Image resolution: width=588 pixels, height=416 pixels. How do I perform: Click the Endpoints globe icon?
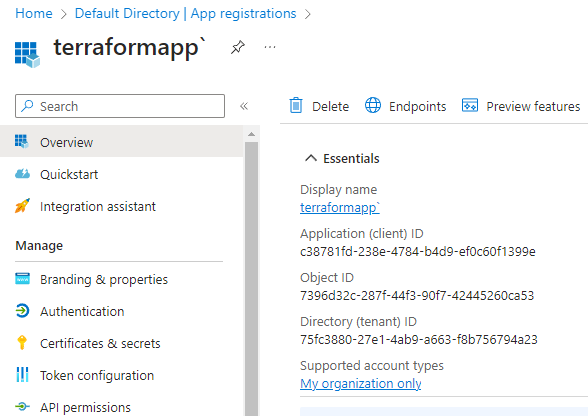click(373, 105)
